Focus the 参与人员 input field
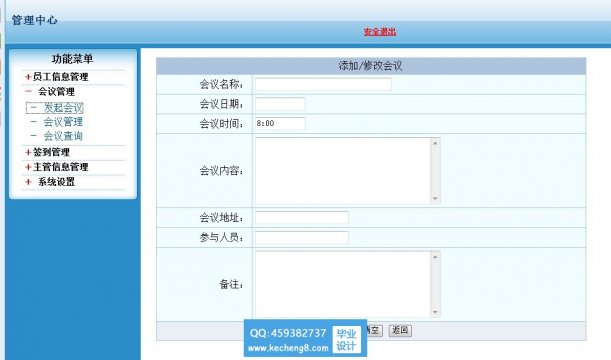The height and width of the screenshot is (360, 611). click(302, 237)
